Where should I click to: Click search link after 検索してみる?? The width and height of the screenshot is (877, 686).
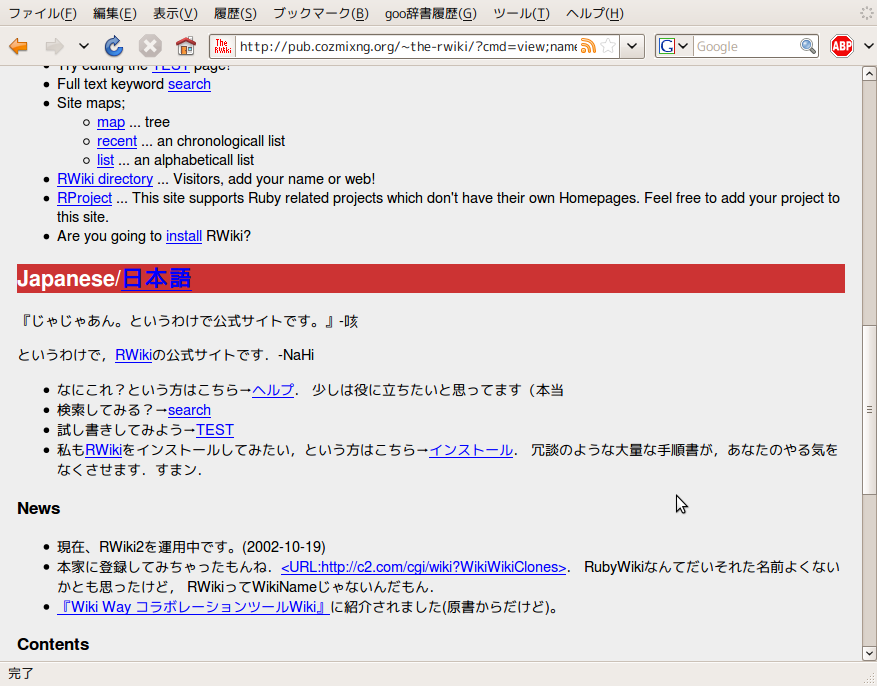pyautogui.click(x=190, y=410)
